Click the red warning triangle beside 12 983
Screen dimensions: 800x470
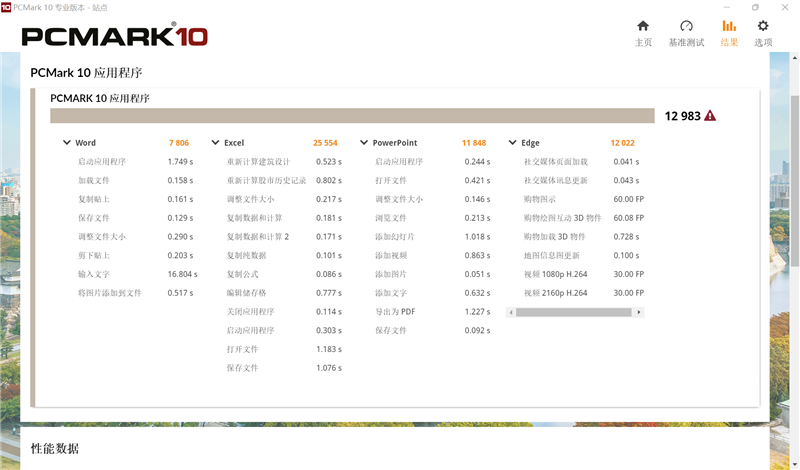tap(710, 116)
